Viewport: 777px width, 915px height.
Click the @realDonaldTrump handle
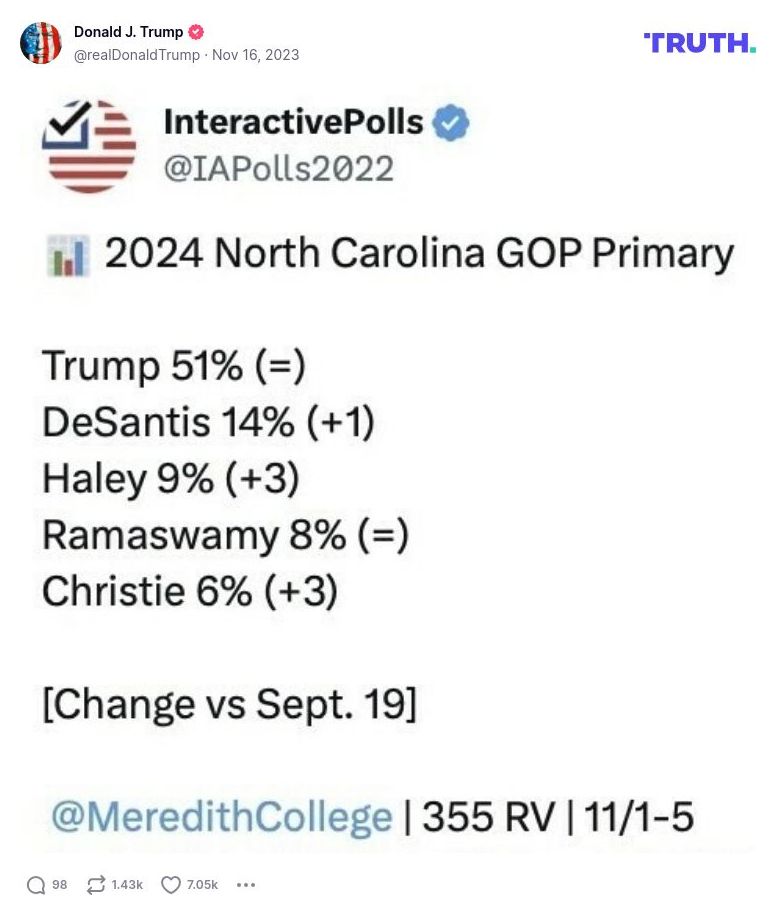137,55
